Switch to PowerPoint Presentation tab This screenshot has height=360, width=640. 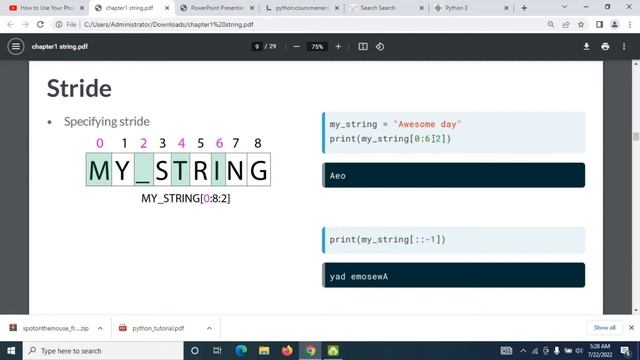coord(217,8)
